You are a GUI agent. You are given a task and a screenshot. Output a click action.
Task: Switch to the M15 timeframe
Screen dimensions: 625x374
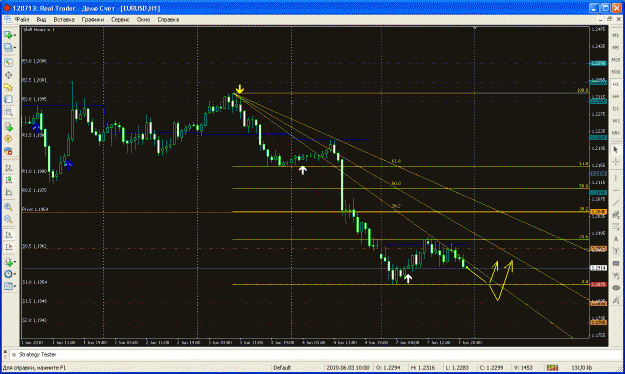pyautogui.click(x=616, y=60)
